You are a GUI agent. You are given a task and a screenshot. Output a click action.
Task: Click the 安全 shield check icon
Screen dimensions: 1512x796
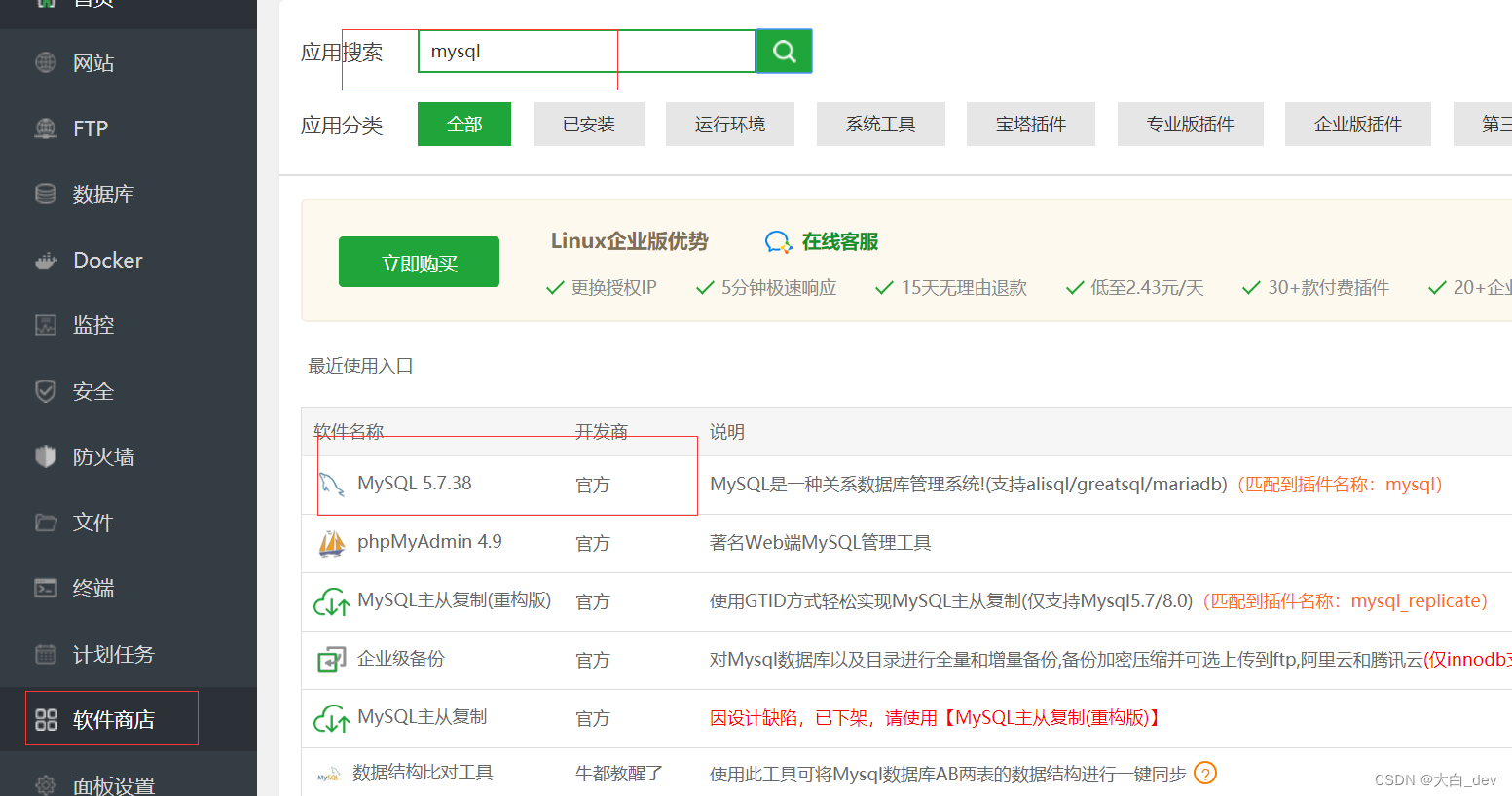(x=46, y=391)
